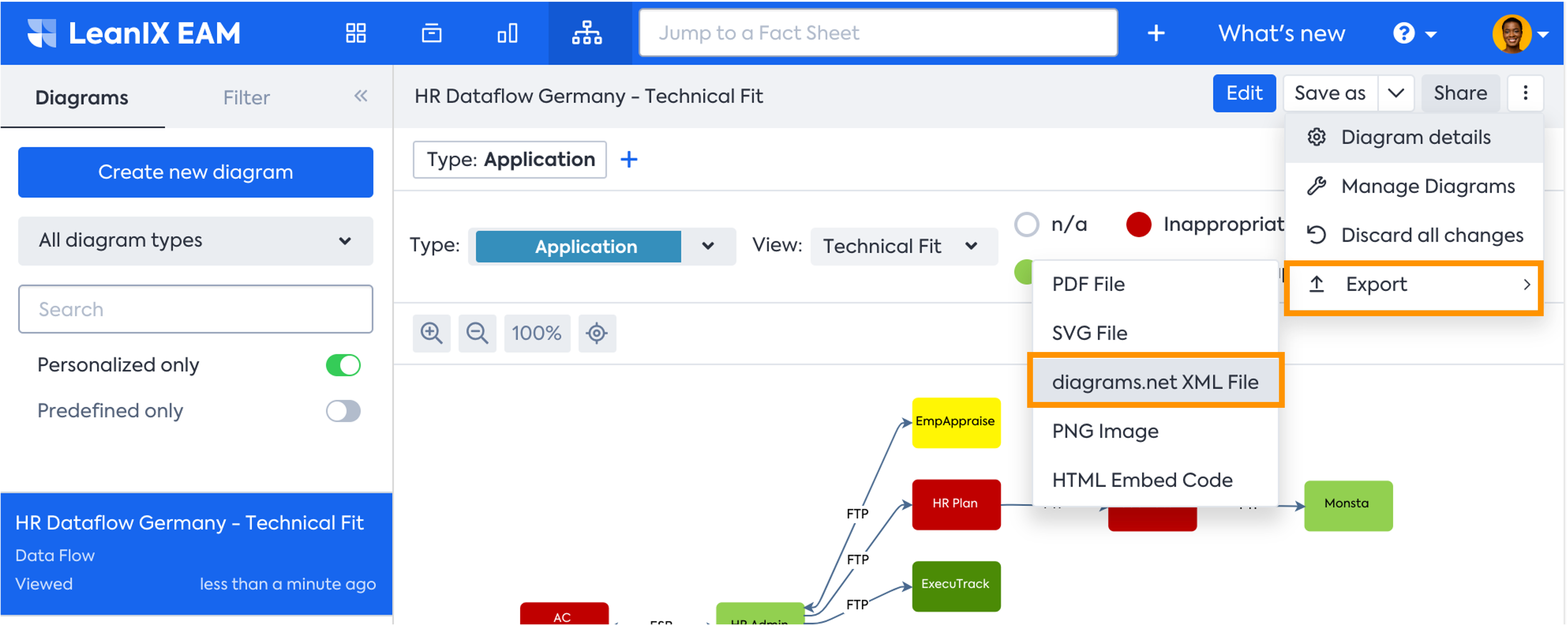Open Manage Diagrams menu entry

pos(1414,186)
